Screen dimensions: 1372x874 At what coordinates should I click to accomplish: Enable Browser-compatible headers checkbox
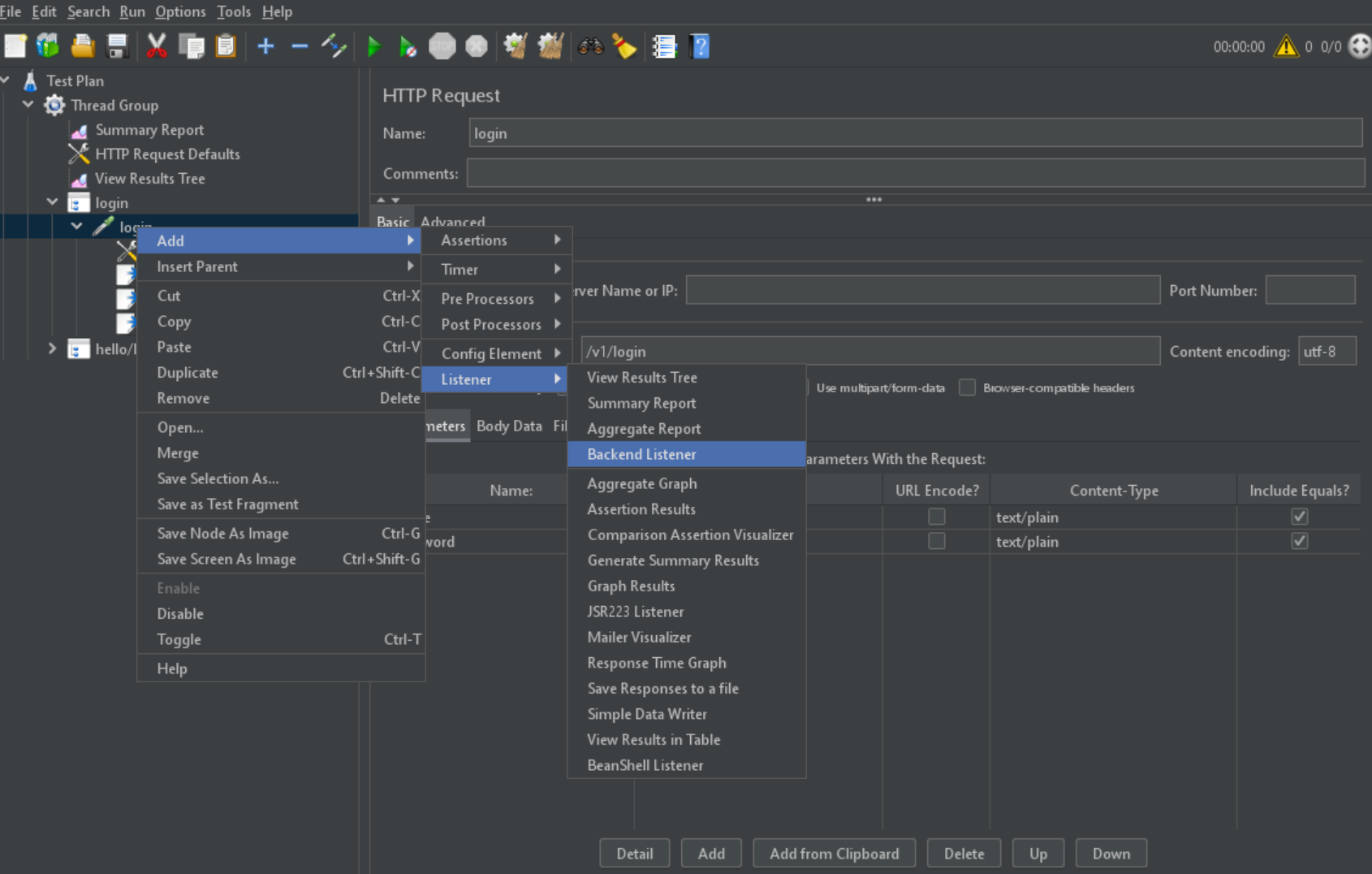point(967,387)
